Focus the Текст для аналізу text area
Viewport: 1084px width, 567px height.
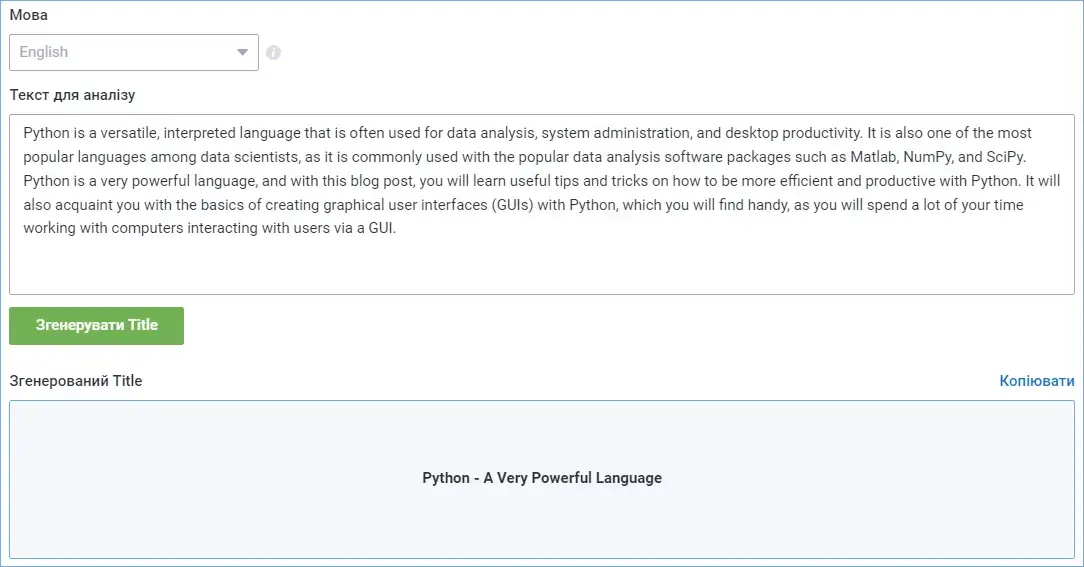pos(542,205)
